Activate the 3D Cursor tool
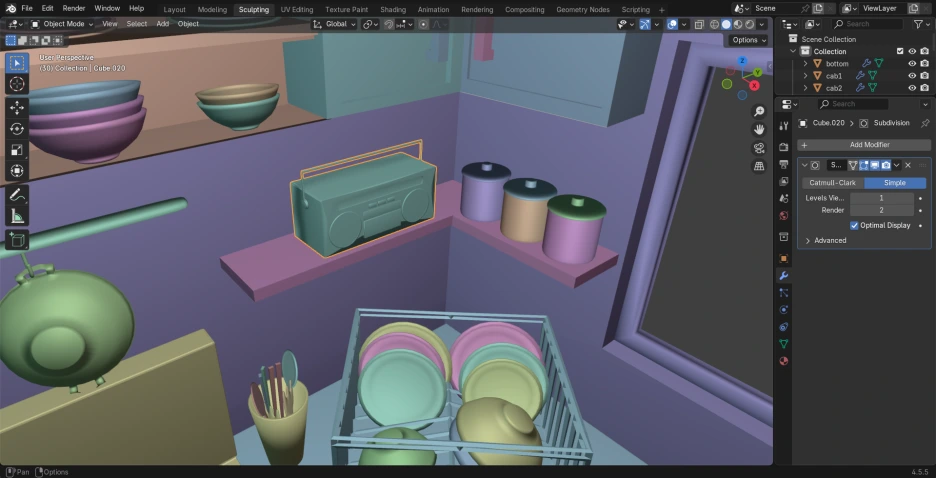The image size is (936, 478). click(17, 84)
